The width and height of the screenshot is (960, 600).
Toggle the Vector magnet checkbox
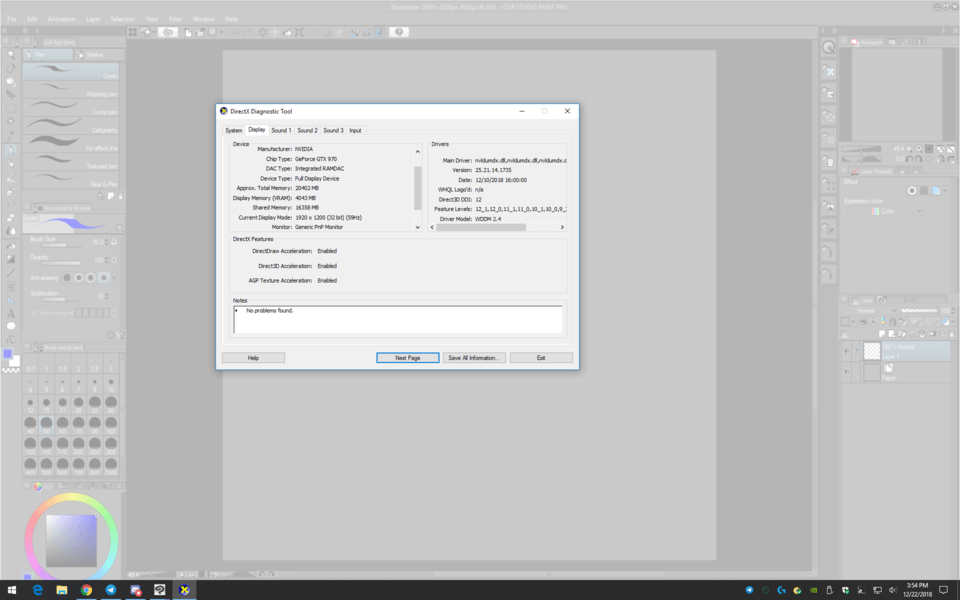34,313
